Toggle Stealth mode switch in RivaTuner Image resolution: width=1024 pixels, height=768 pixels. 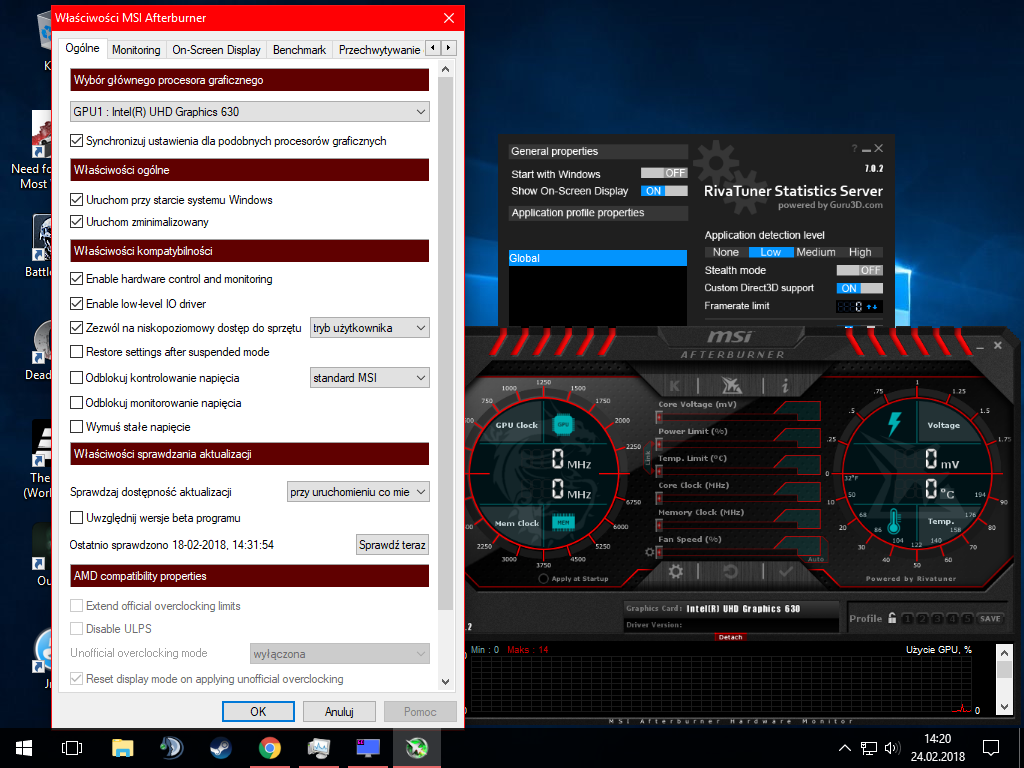(859, 270)
